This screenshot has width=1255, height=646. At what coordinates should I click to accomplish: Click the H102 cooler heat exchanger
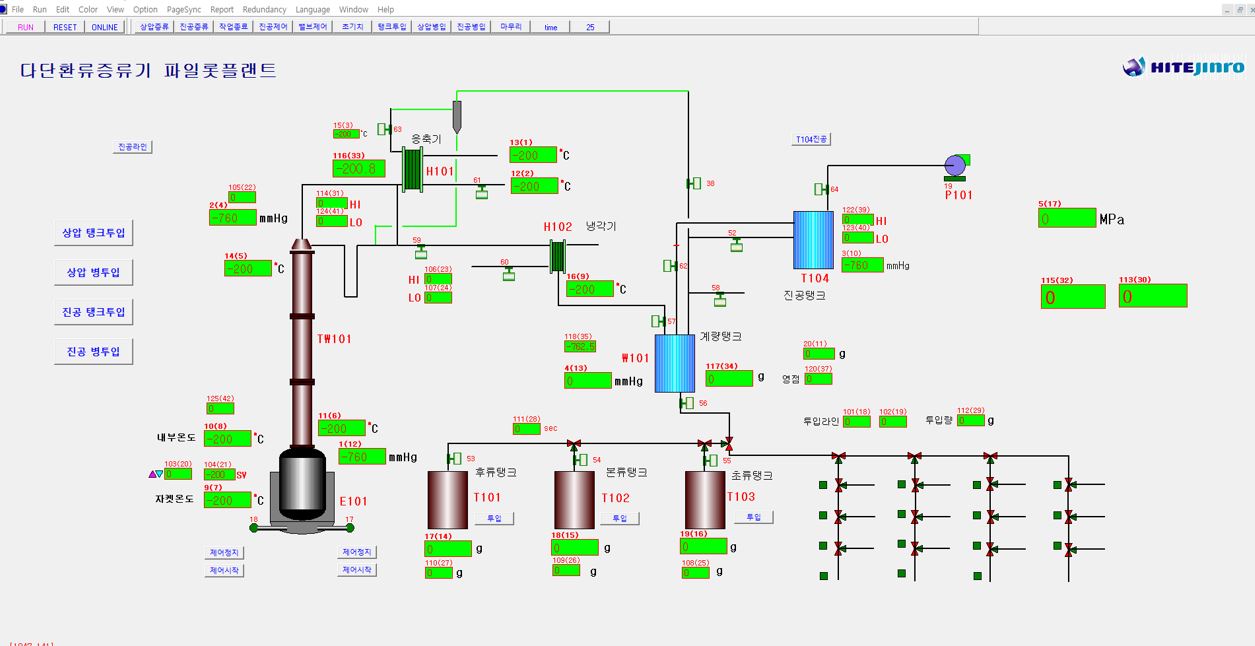557,255
